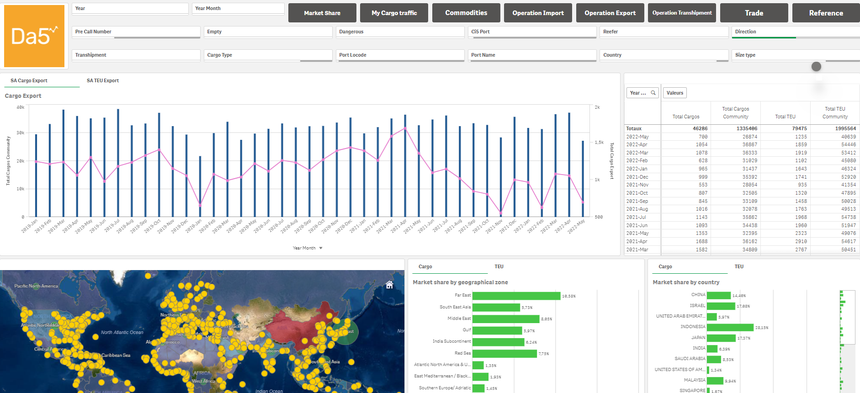Switch to TEU tab in geographical zone panel
The height and width of the screenshot is (393, 860).
(499, 267)
